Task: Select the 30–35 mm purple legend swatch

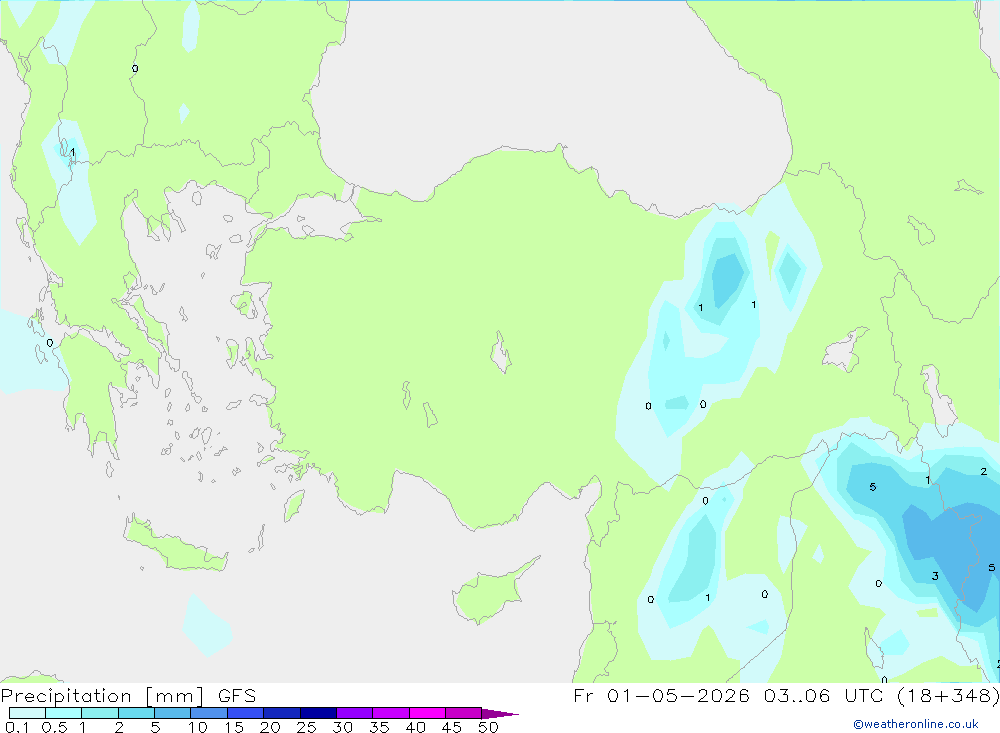Action: tap(354, 713)
